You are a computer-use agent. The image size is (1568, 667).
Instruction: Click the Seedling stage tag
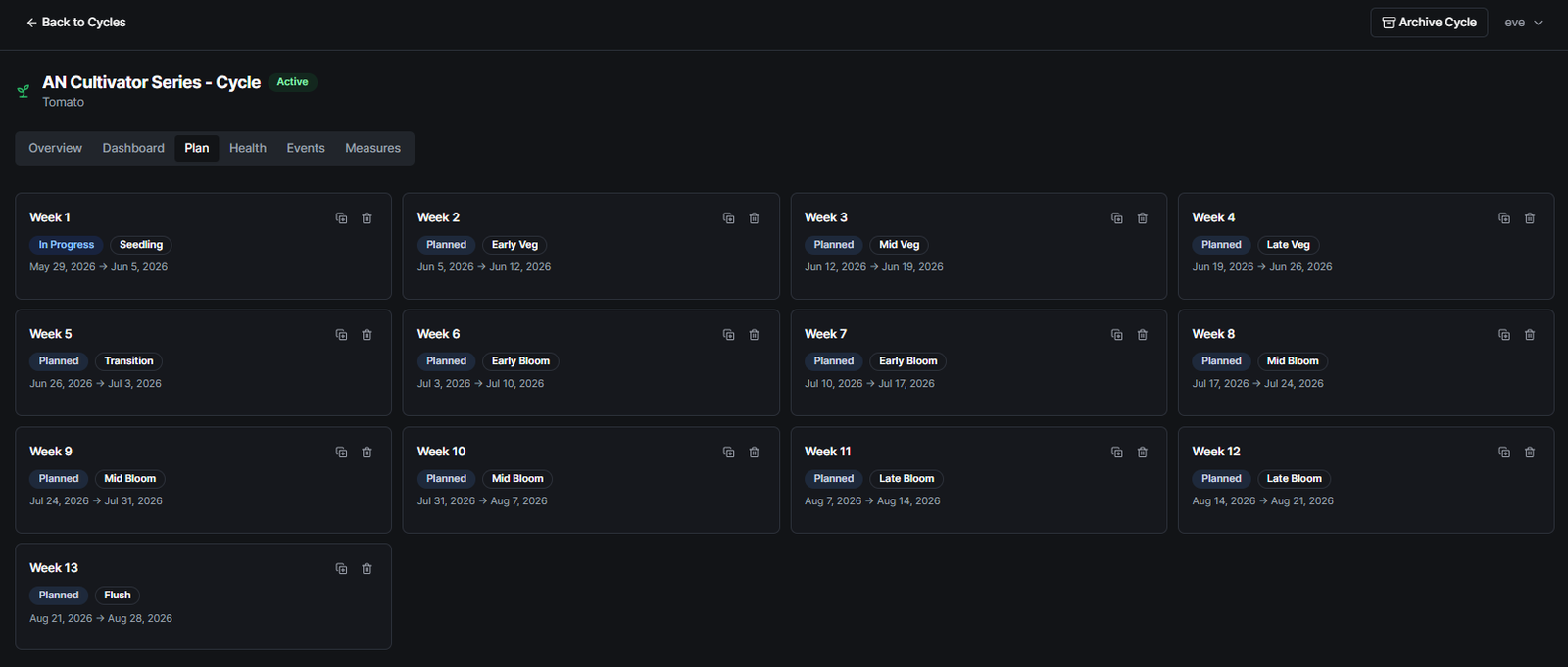click(141, 245)
